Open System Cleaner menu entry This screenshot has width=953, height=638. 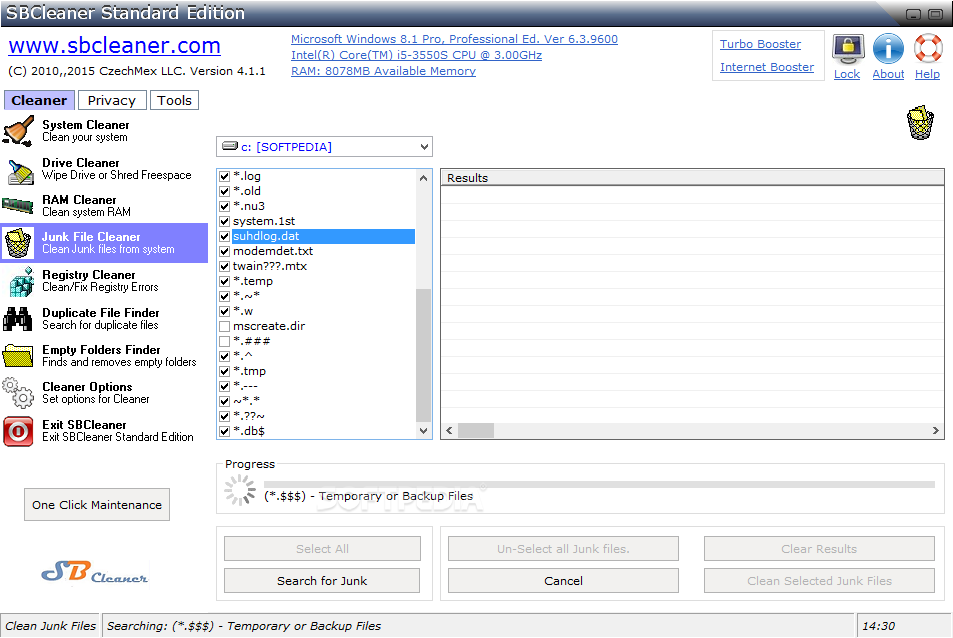[105, 131]
